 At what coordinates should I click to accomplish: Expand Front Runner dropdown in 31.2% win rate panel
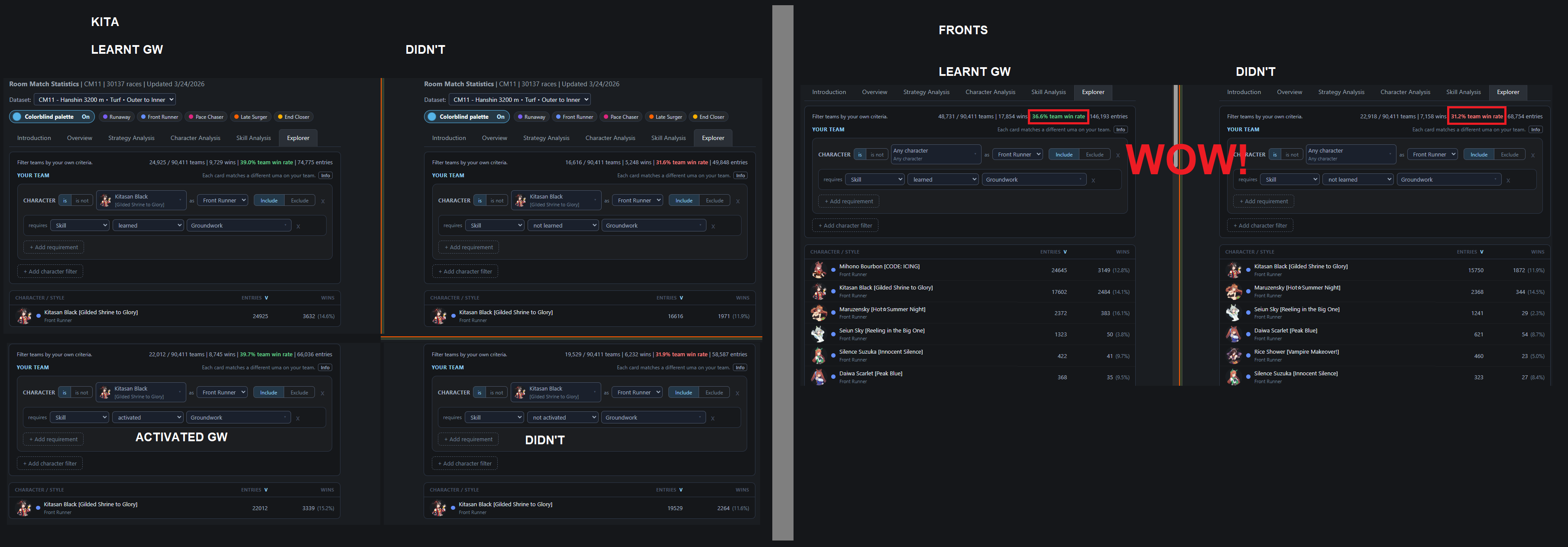pyautogui.click(x=1432, y=155)
